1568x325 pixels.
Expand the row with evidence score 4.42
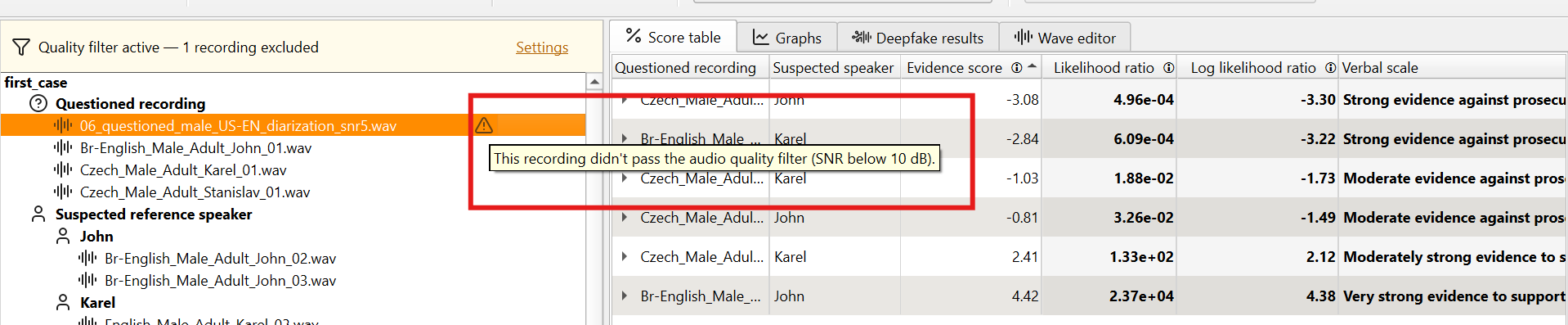tap(624, 296)
